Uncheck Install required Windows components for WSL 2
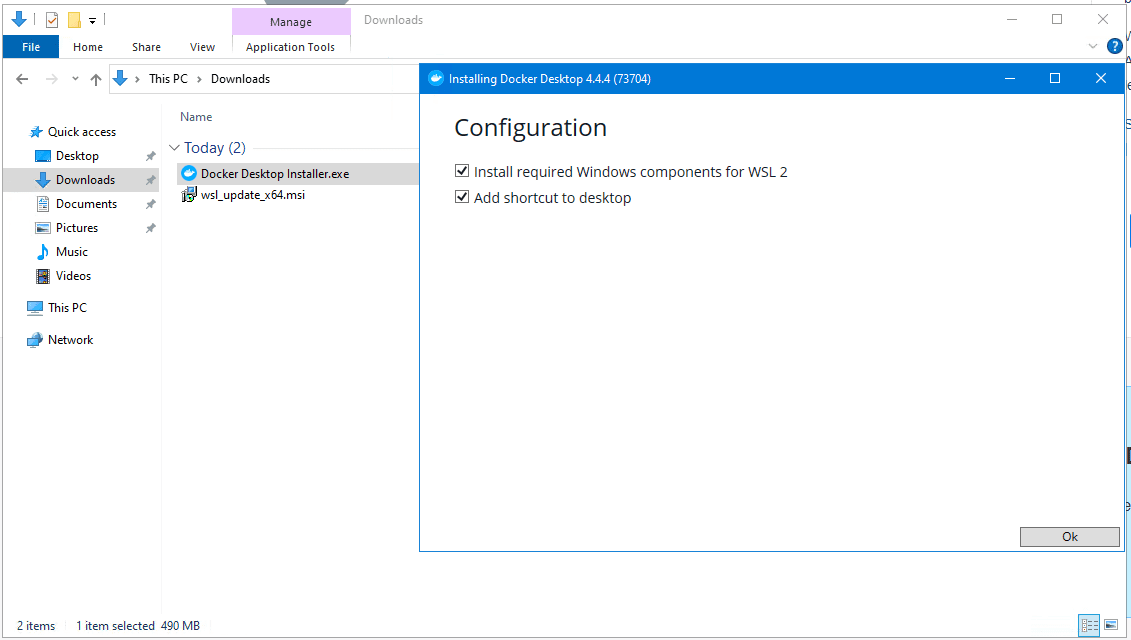This screenshot has height=640, width=1131. (x=462, y=171)
